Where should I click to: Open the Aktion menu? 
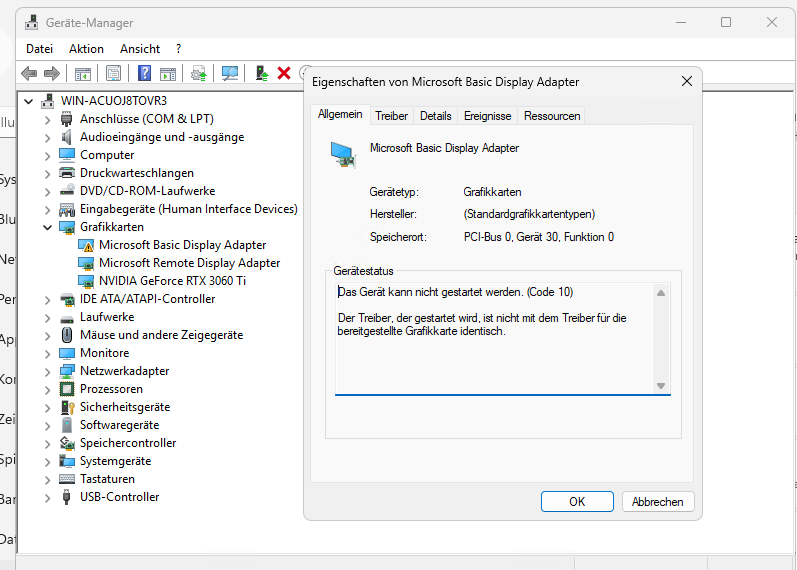tap(86, 49)
